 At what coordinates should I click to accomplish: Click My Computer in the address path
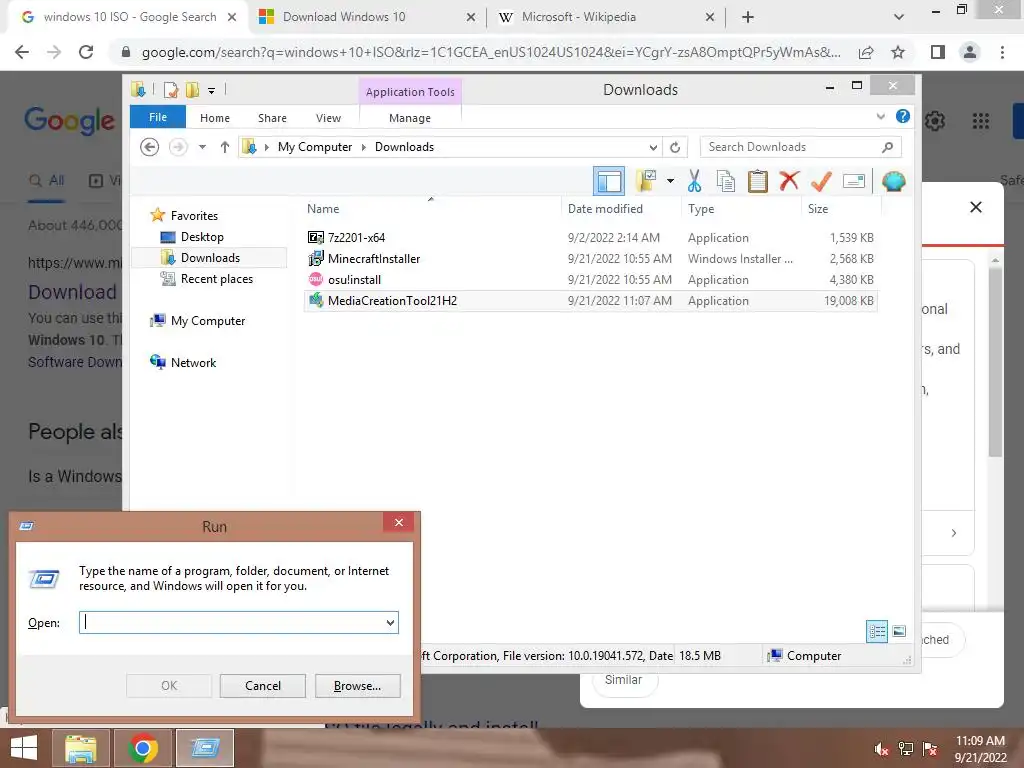click(x=315, y=147)
